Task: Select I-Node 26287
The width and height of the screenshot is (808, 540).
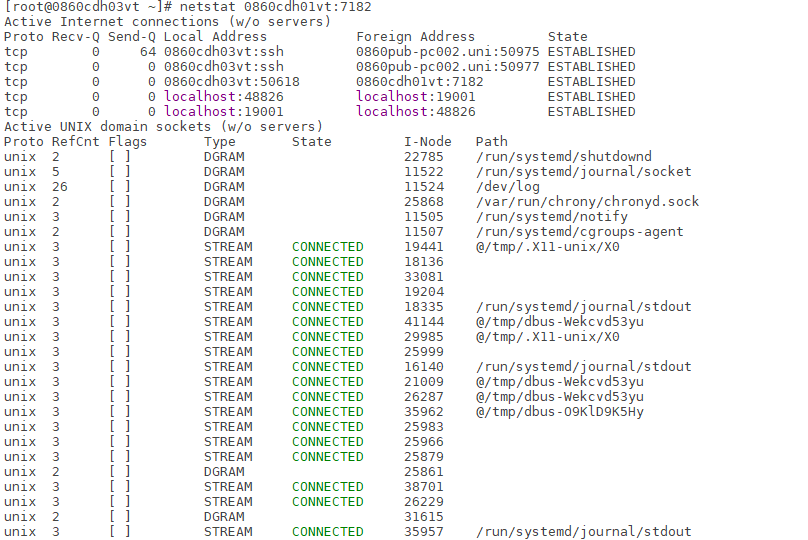Action: click(x=424, y=397)
